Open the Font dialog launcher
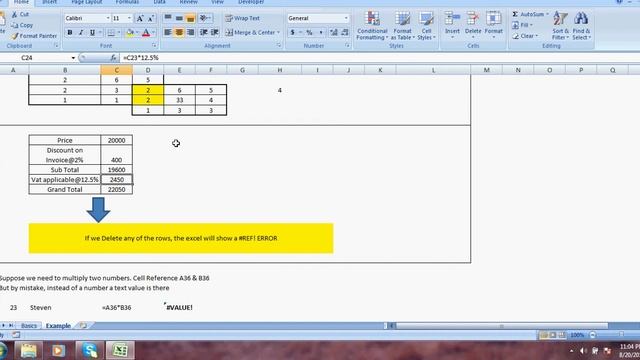Viewport: 640px width, 360px height. coord(154,46)
